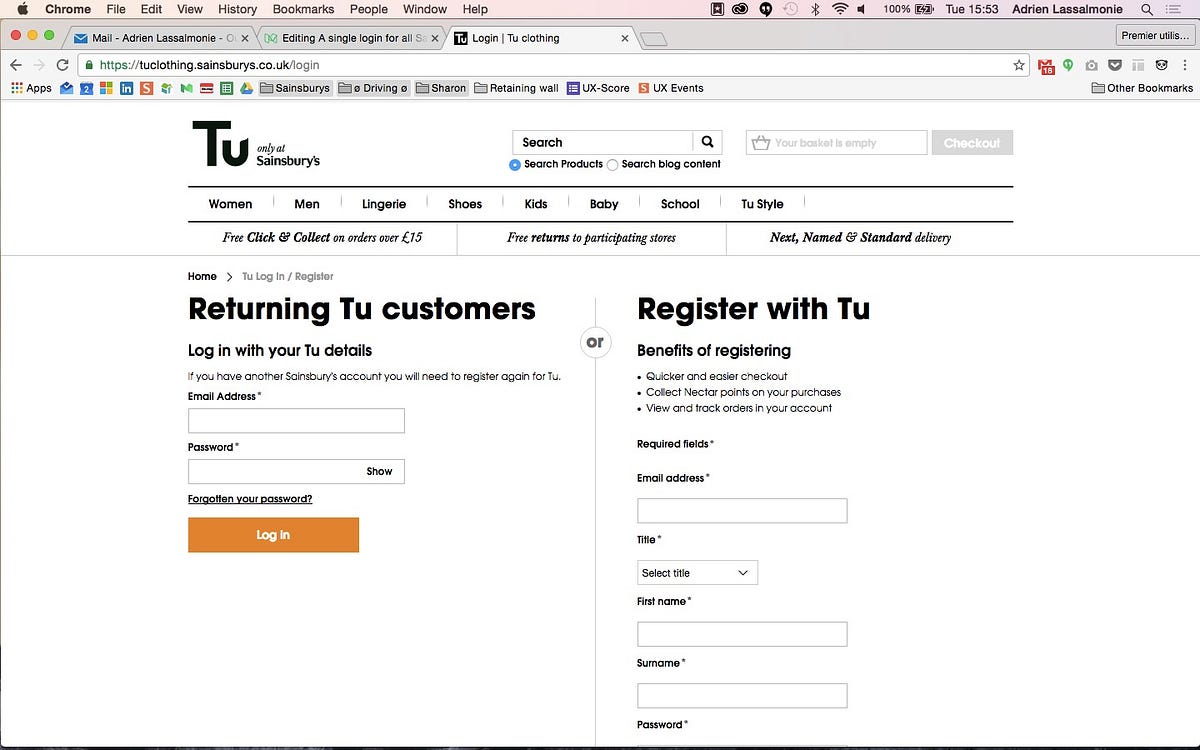1200x750 pixels.
Task: Bookmark this page with the star icon
Action: (x=1019, y=65)
